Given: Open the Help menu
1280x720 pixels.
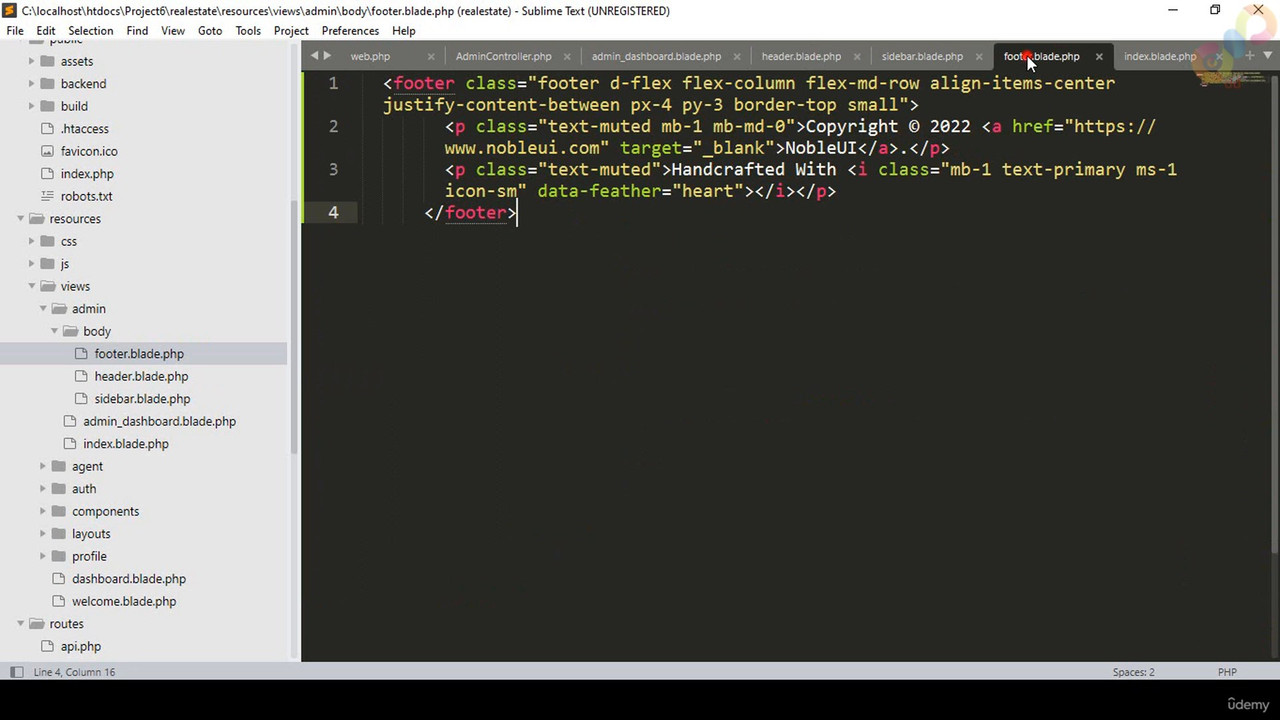Looking at the screenshot, I should (404, 31).
